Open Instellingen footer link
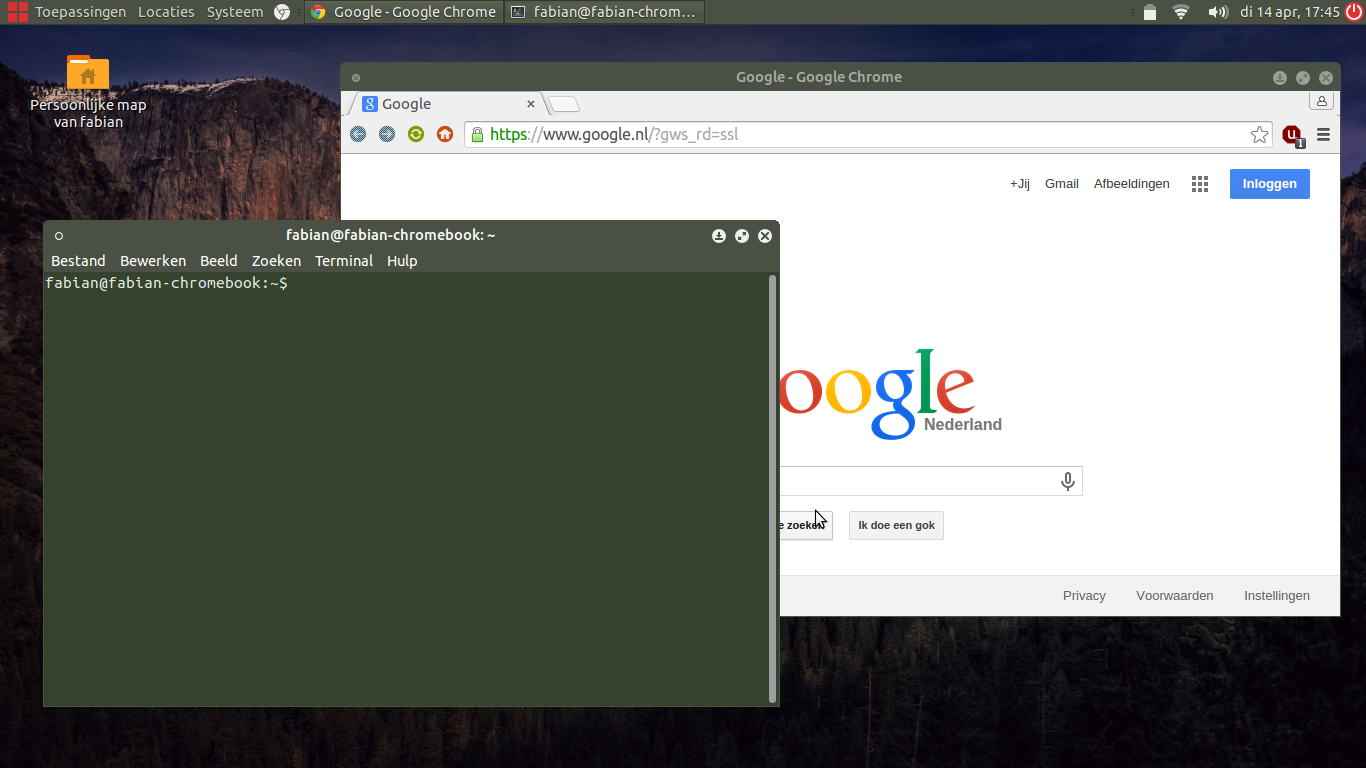Image resolution: width=1366 pixels, height=768 pixels. (1277, 596)
